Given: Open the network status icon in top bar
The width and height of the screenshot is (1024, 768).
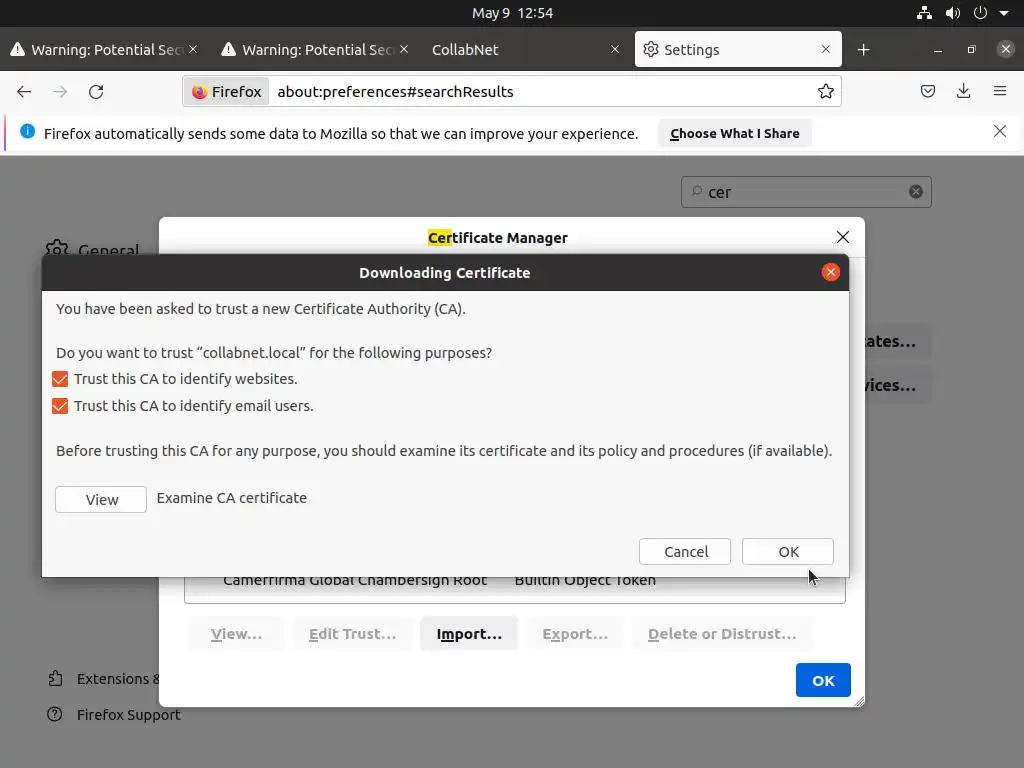Looking at the screenshot, I should 924,13.
